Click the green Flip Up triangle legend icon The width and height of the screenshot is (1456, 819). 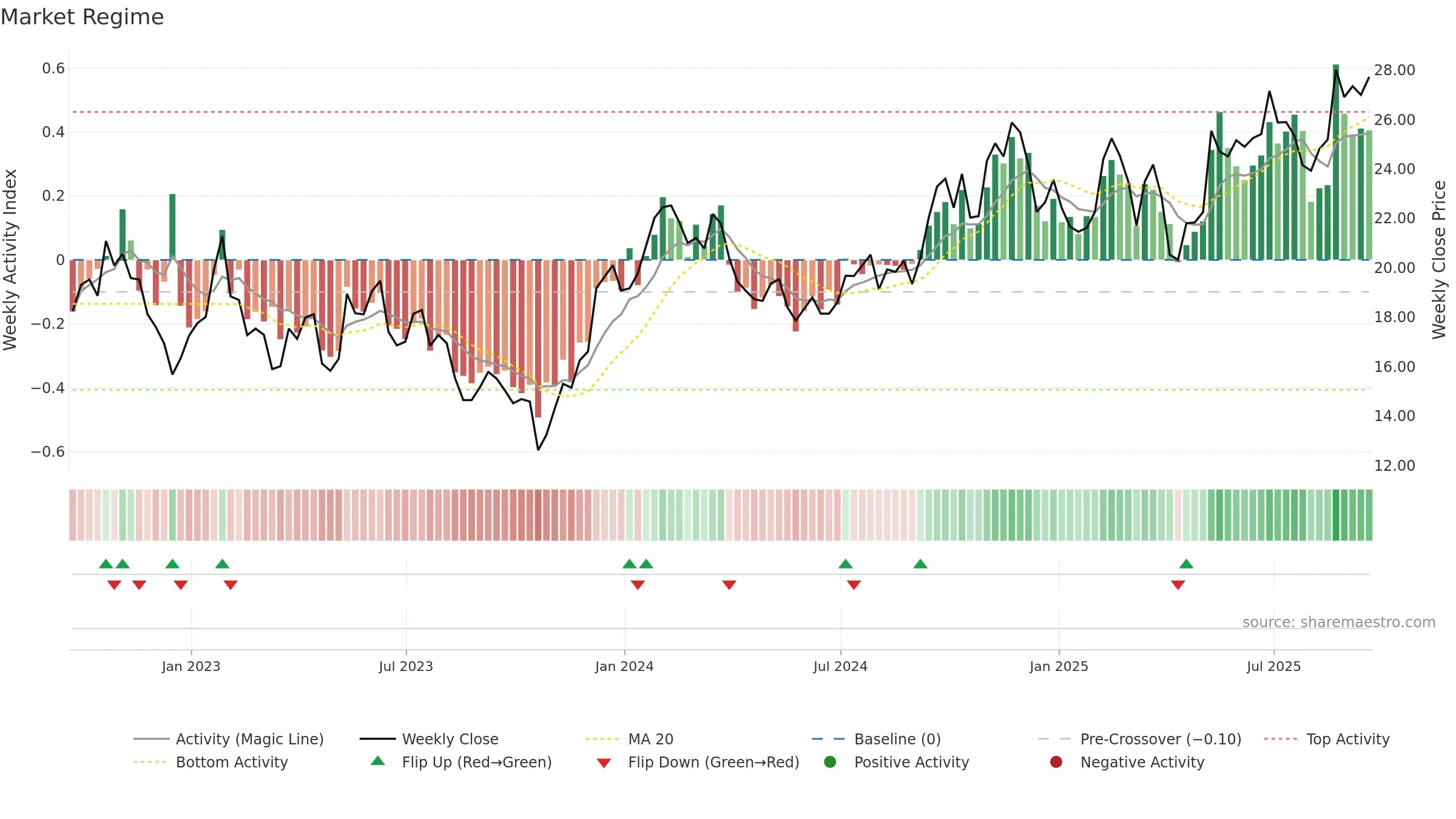point(377,761)
